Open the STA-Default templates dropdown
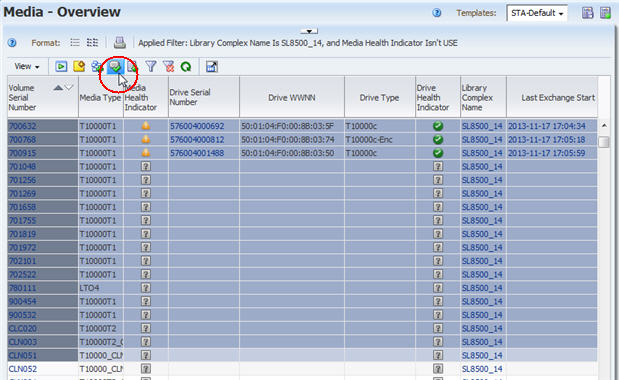This screenshot has width=619, height=380. coord(537,13)
